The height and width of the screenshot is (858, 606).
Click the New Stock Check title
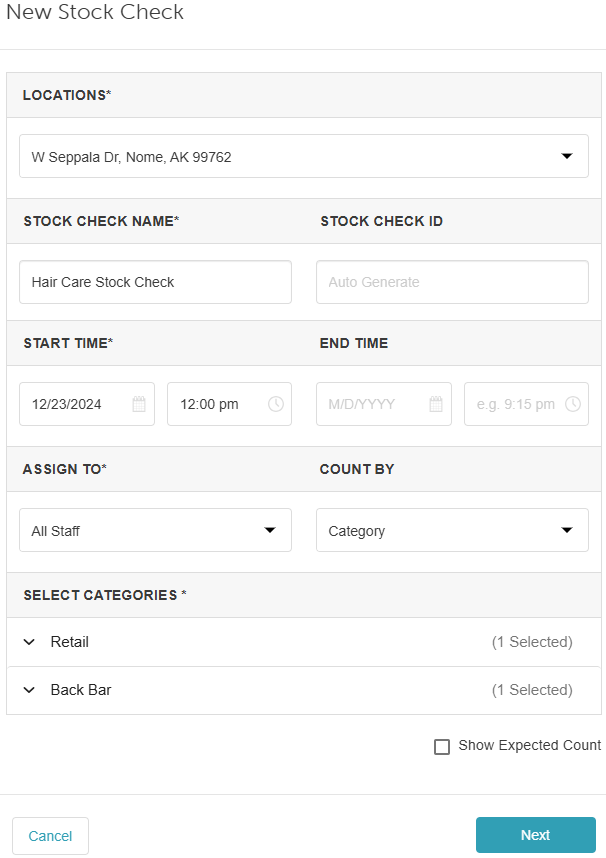tap(95, 12)
